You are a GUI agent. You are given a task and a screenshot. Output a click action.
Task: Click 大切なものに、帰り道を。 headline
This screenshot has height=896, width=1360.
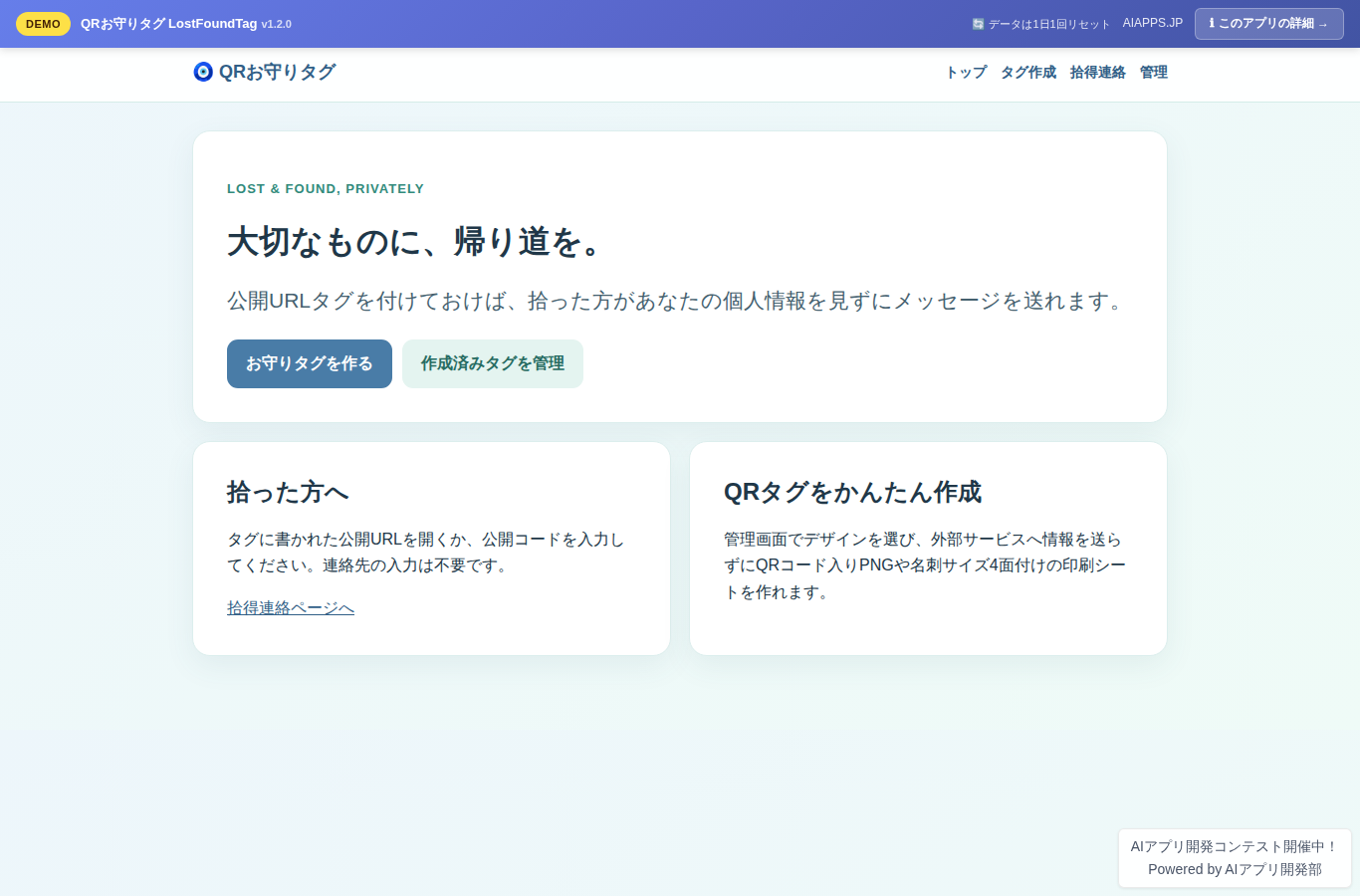click(x=415, y=242)
